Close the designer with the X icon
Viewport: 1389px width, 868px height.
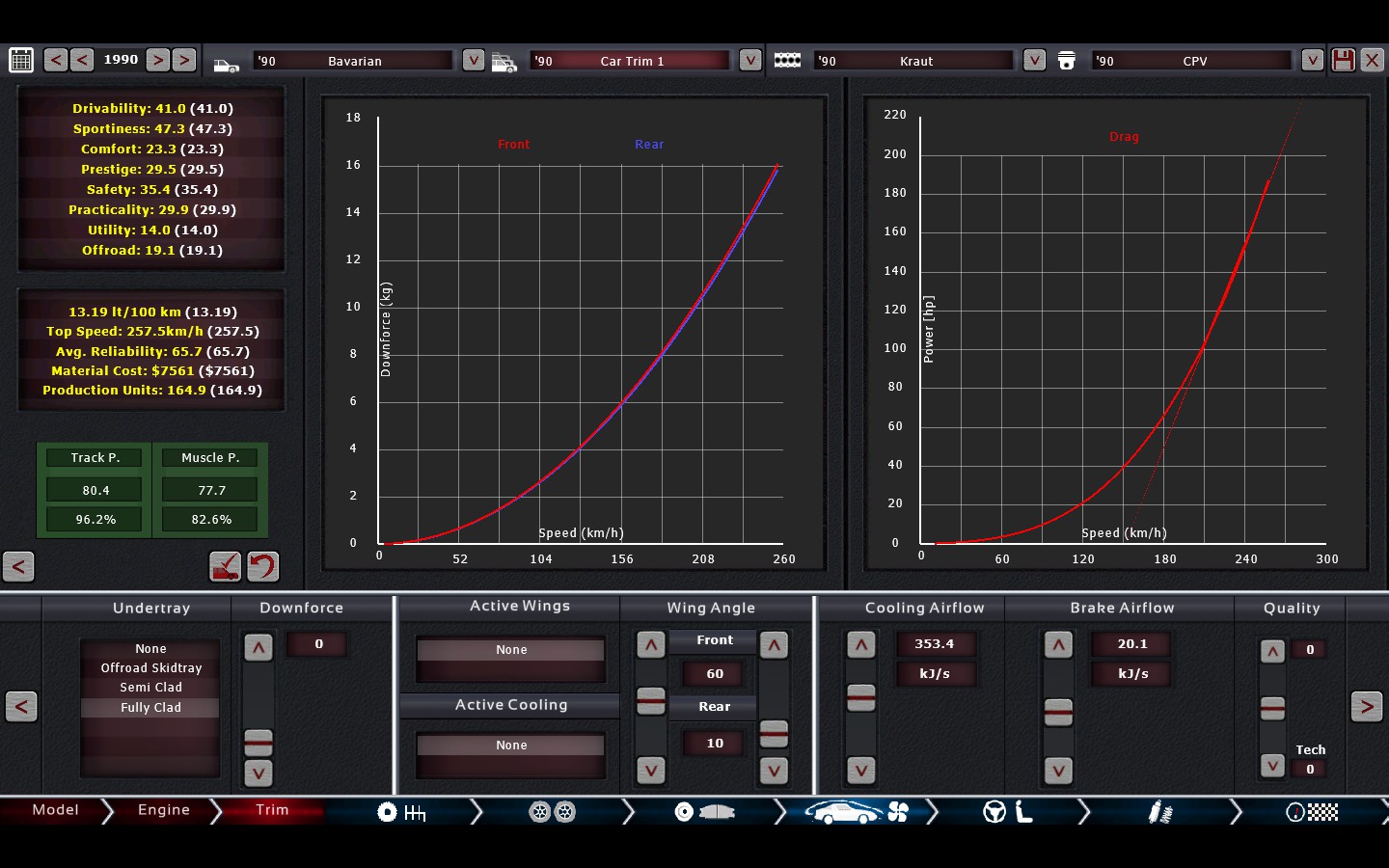tap(1372, 60)
